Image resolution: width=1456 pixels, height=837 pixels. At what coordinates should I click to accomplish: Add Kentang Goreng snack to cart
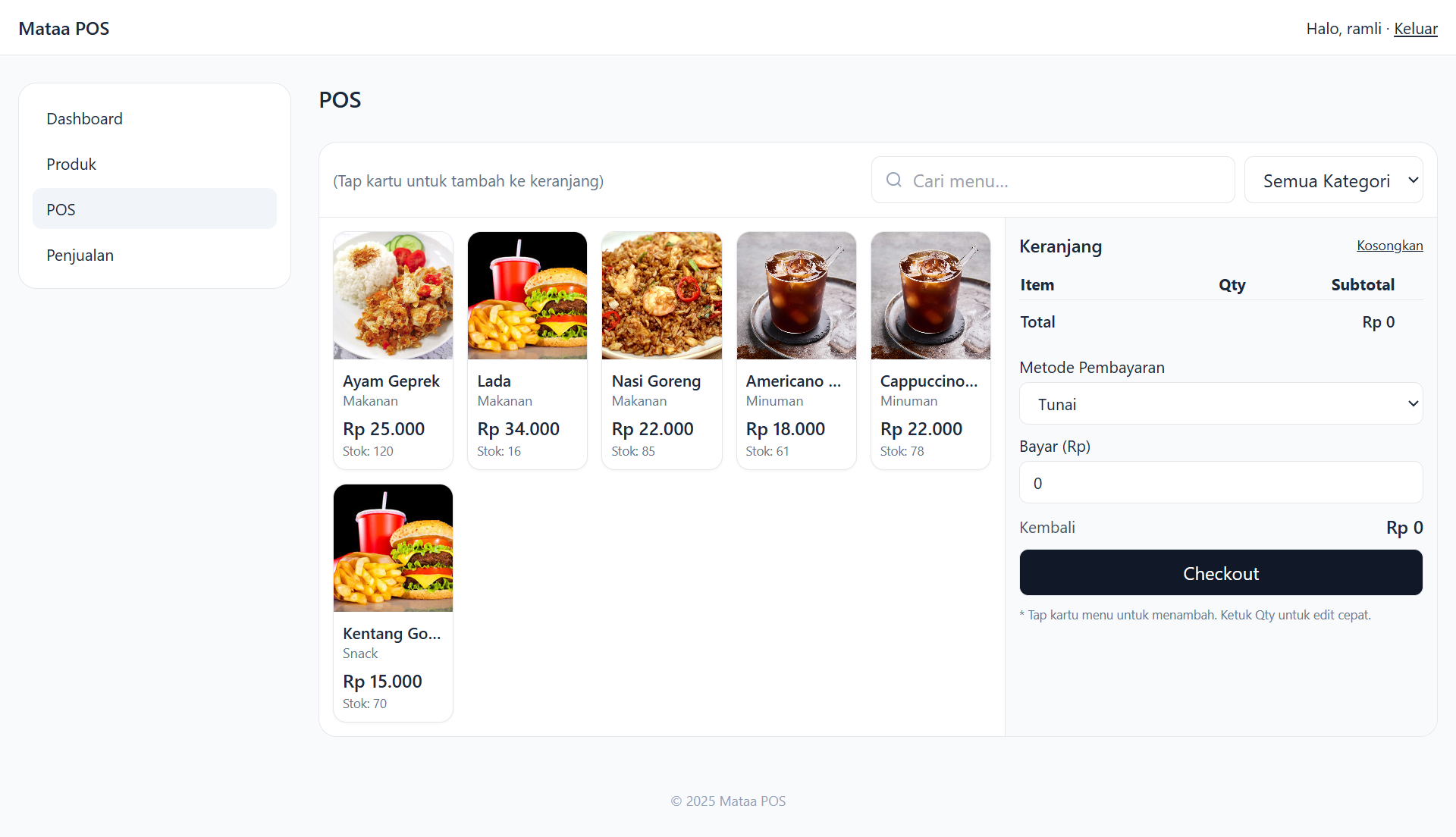(x=393, y=603)
